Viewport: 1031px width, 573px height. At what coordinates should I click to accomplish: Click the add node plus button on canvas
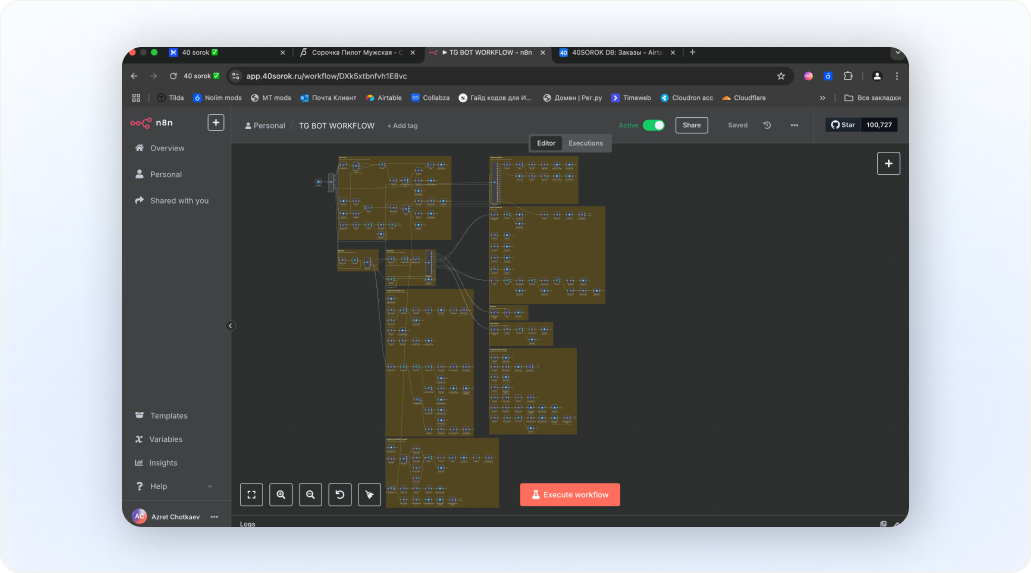click(x=888, y=164)
